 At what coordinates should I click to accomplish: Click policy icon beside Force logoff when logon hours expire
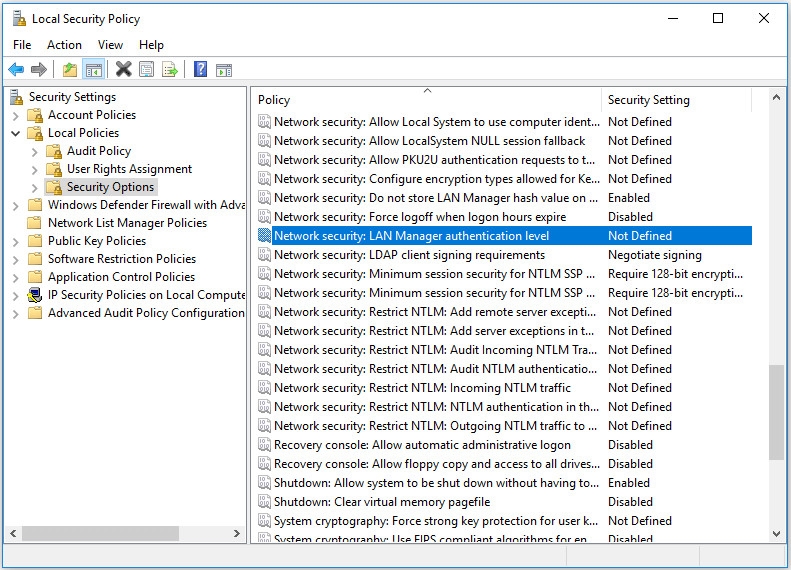click(264, 217)
